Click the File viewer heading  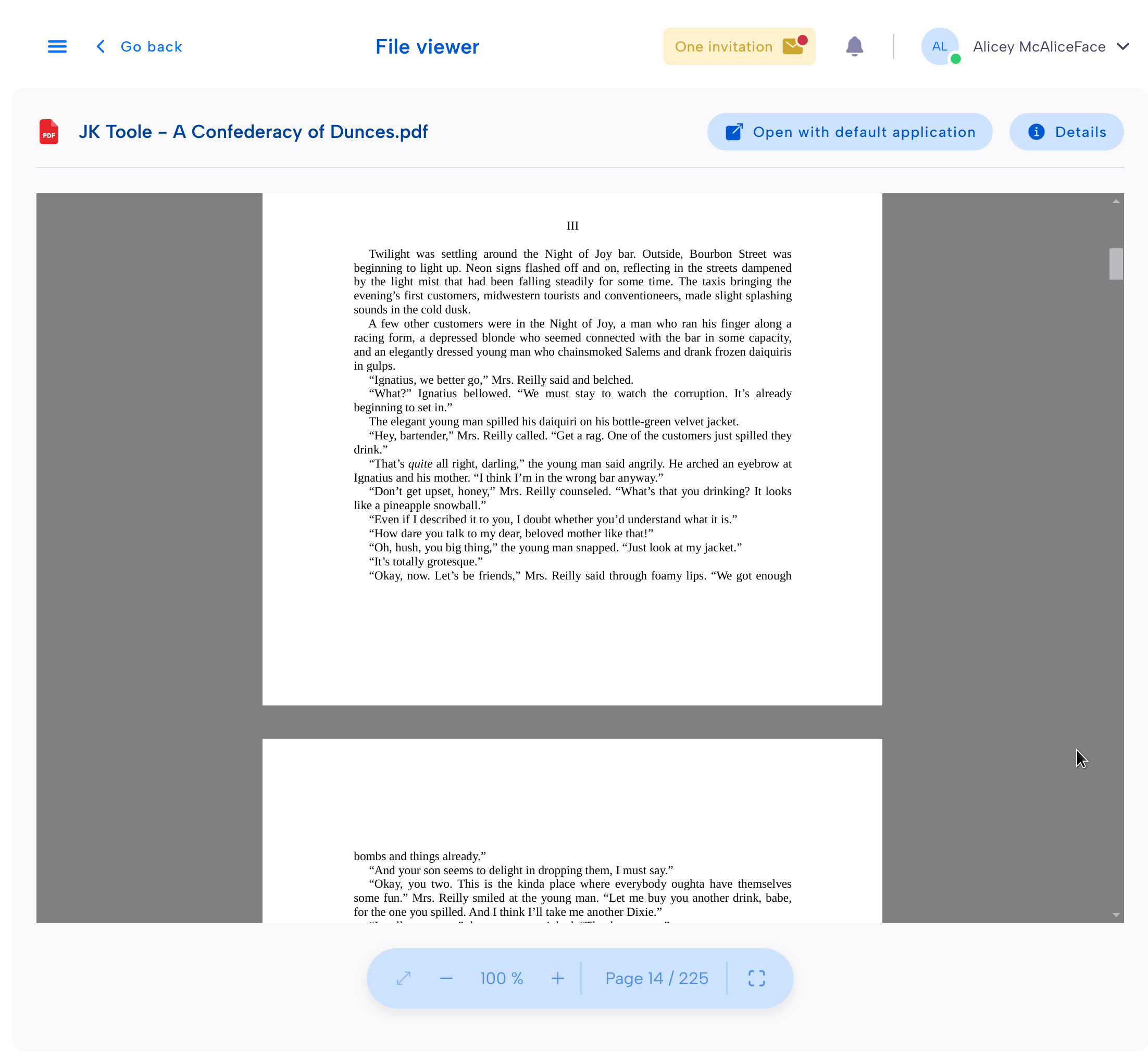pos(427,46)
